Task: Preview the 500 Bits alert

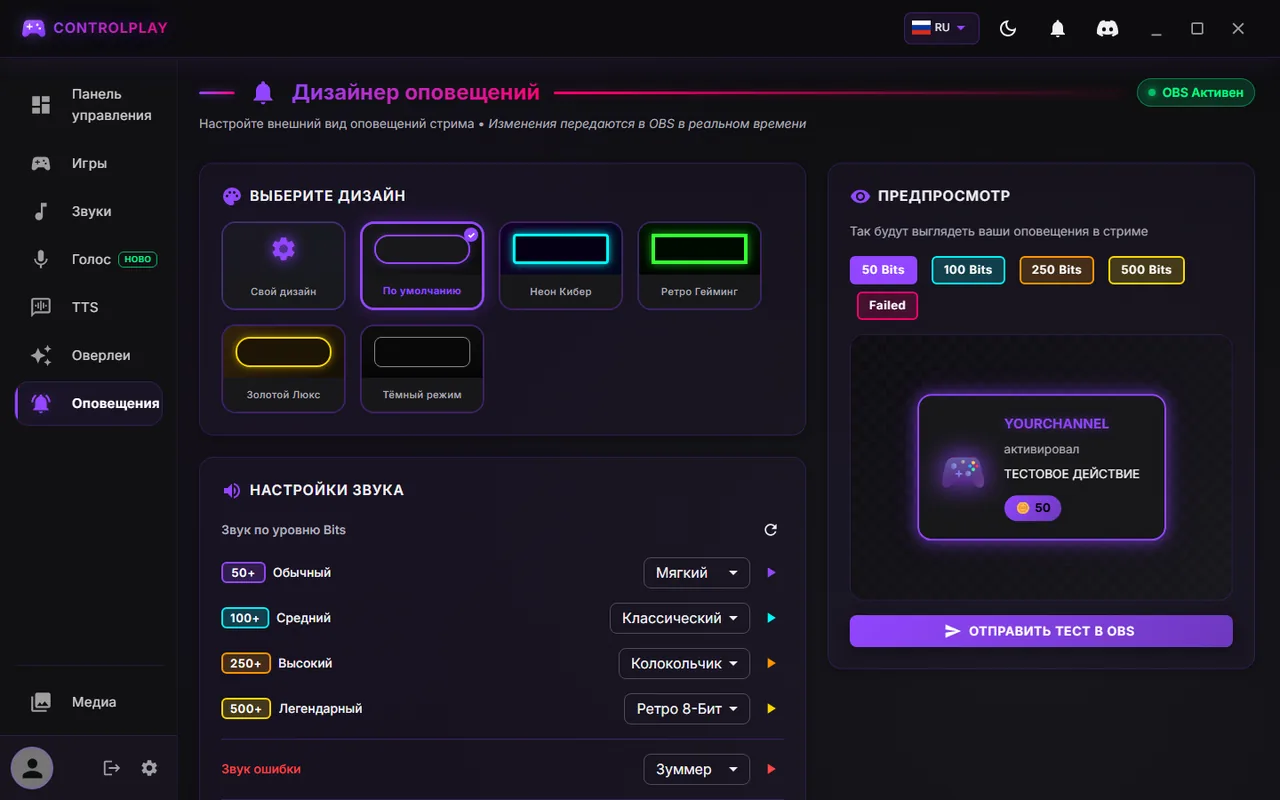Action: (1146, 270)
